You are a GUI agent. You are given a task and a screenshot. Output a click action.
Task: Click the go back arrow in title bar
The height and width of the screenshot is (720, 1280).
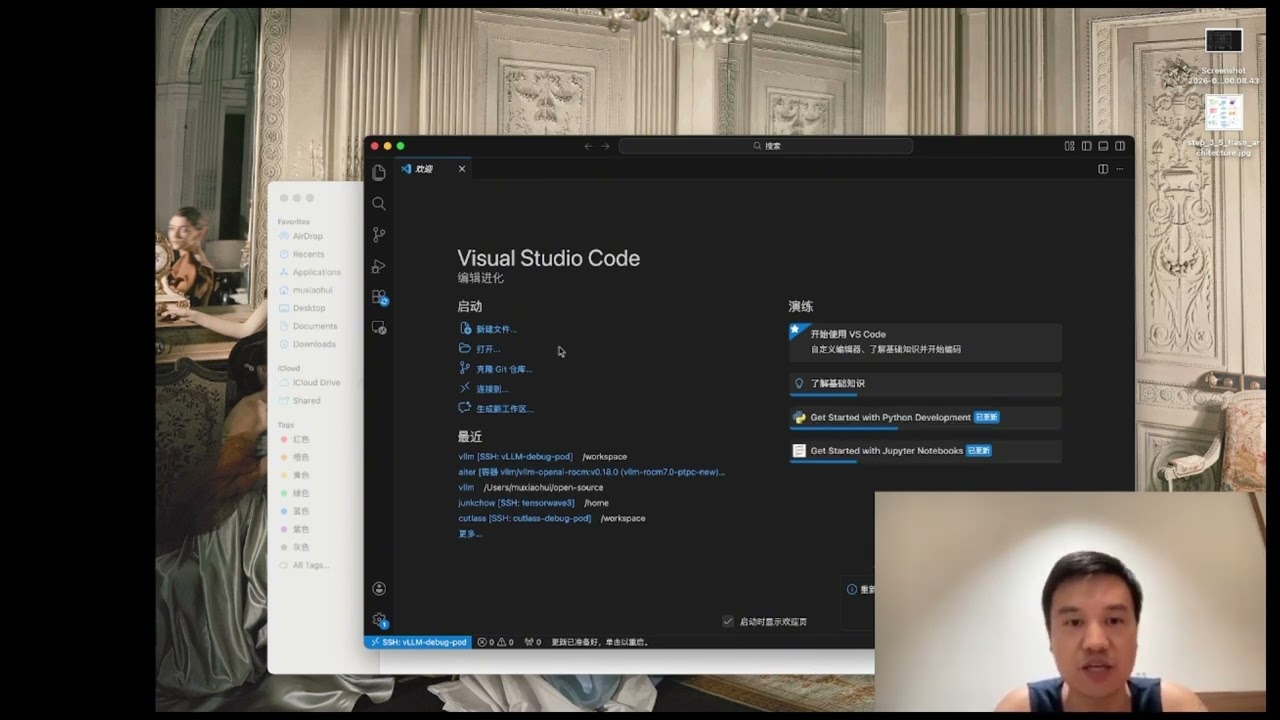tap(588, 146)
